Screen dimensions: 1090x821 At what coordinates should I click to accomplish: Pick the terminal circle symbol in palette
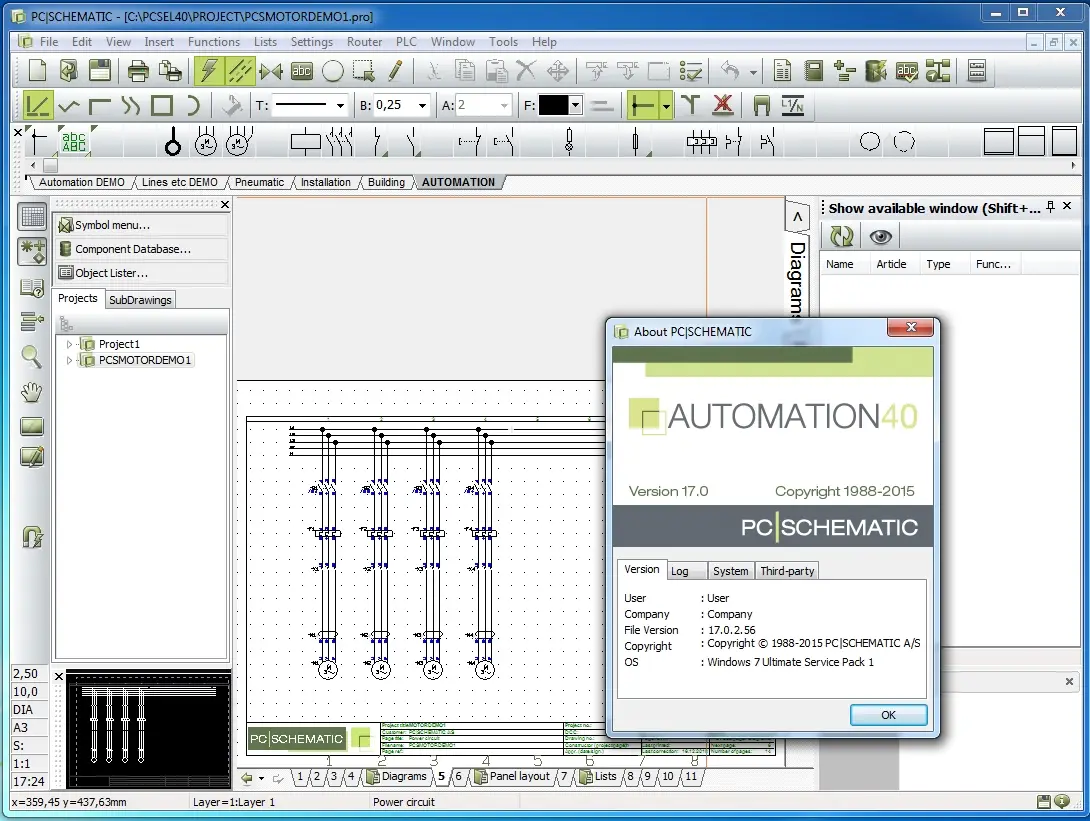[x=173, y=142]
